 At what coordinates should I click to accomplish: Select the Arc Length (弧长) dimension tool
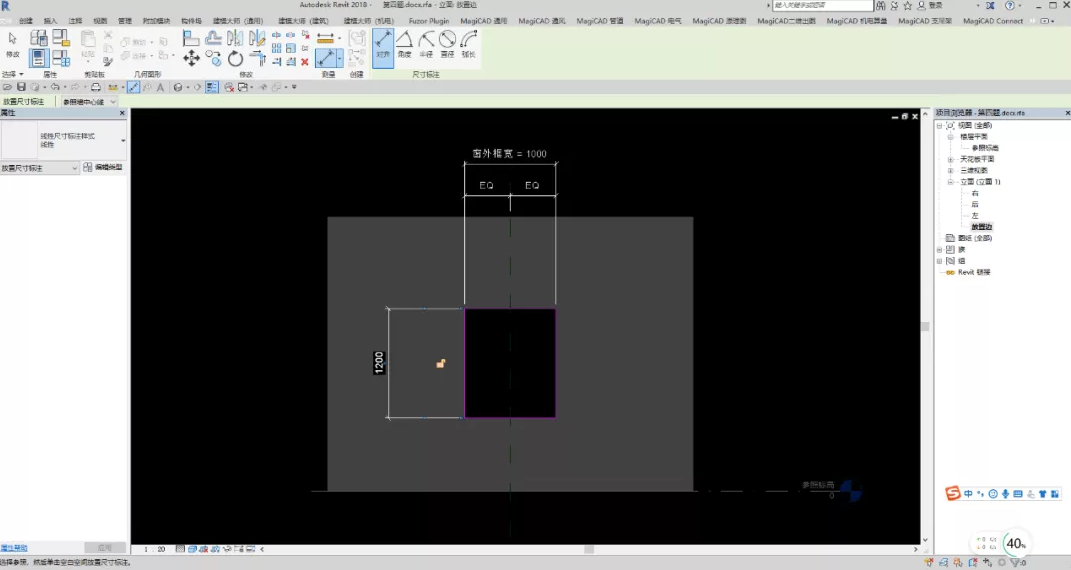pyautogui.click(x=469, y=45)
